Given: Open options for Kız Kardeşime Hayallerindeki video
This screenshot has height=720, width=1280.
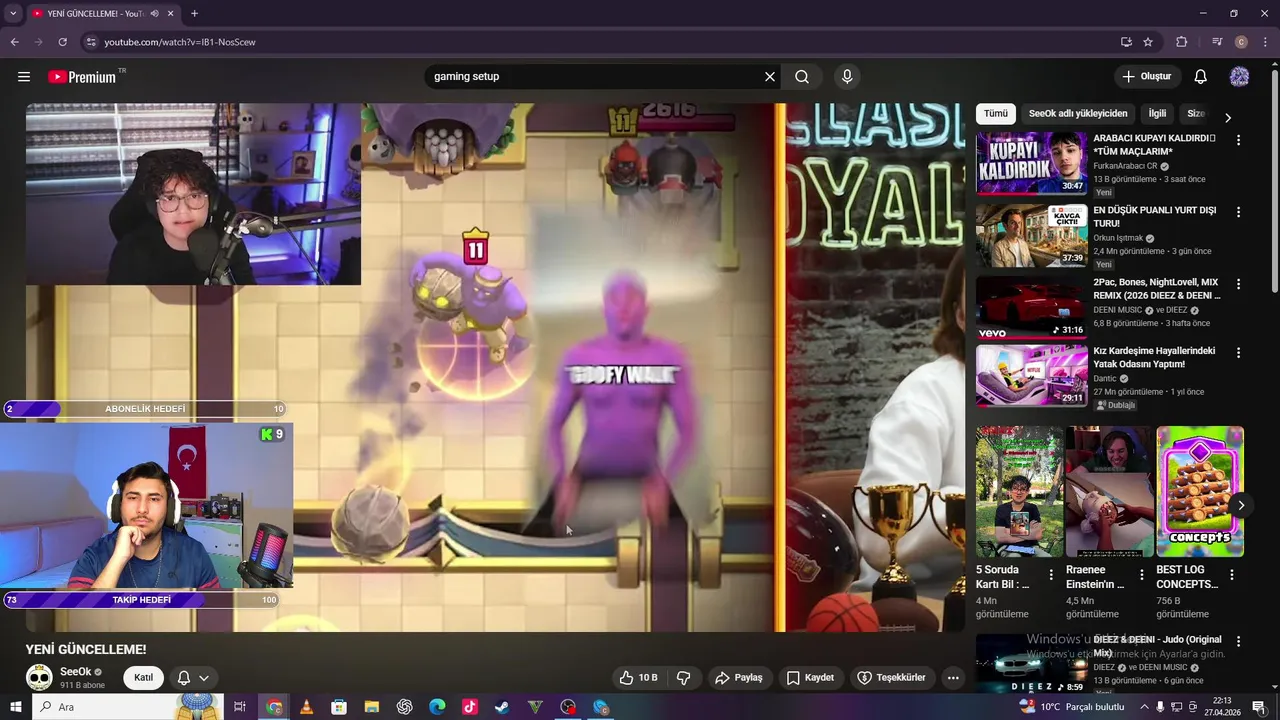Looking at the screenshot, I should click(1238, 353).
